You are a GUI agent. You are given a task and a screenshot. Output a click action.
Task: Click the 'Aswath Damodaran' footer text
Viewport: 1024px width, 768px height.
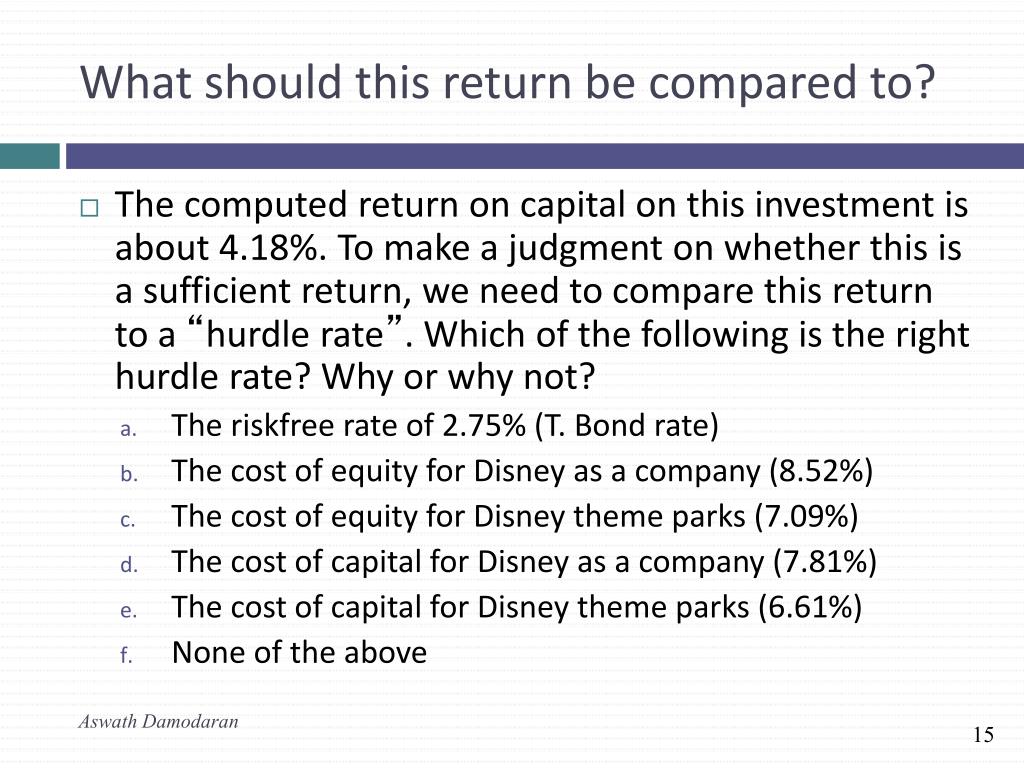158,722
